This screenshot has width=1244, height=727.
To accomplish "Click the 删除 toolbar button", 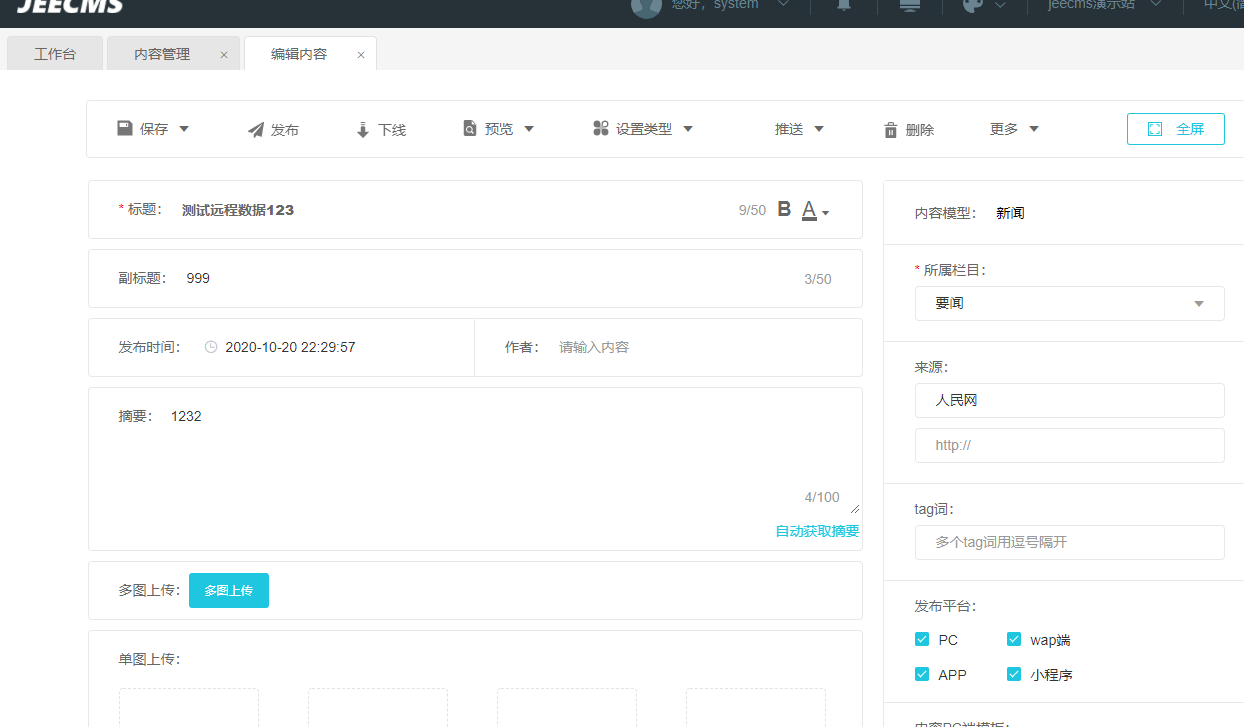I will (x=909, y=130).
